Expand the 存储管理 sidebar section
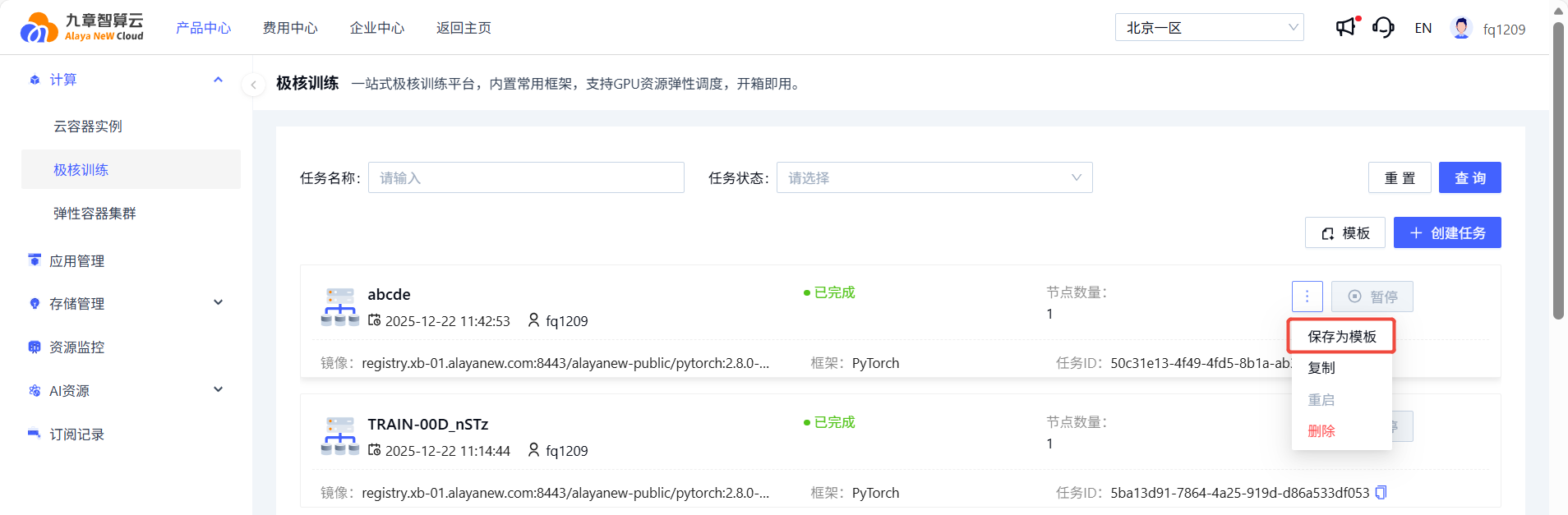This screenshot has height=515, width=1568. (x=218, y=303)
